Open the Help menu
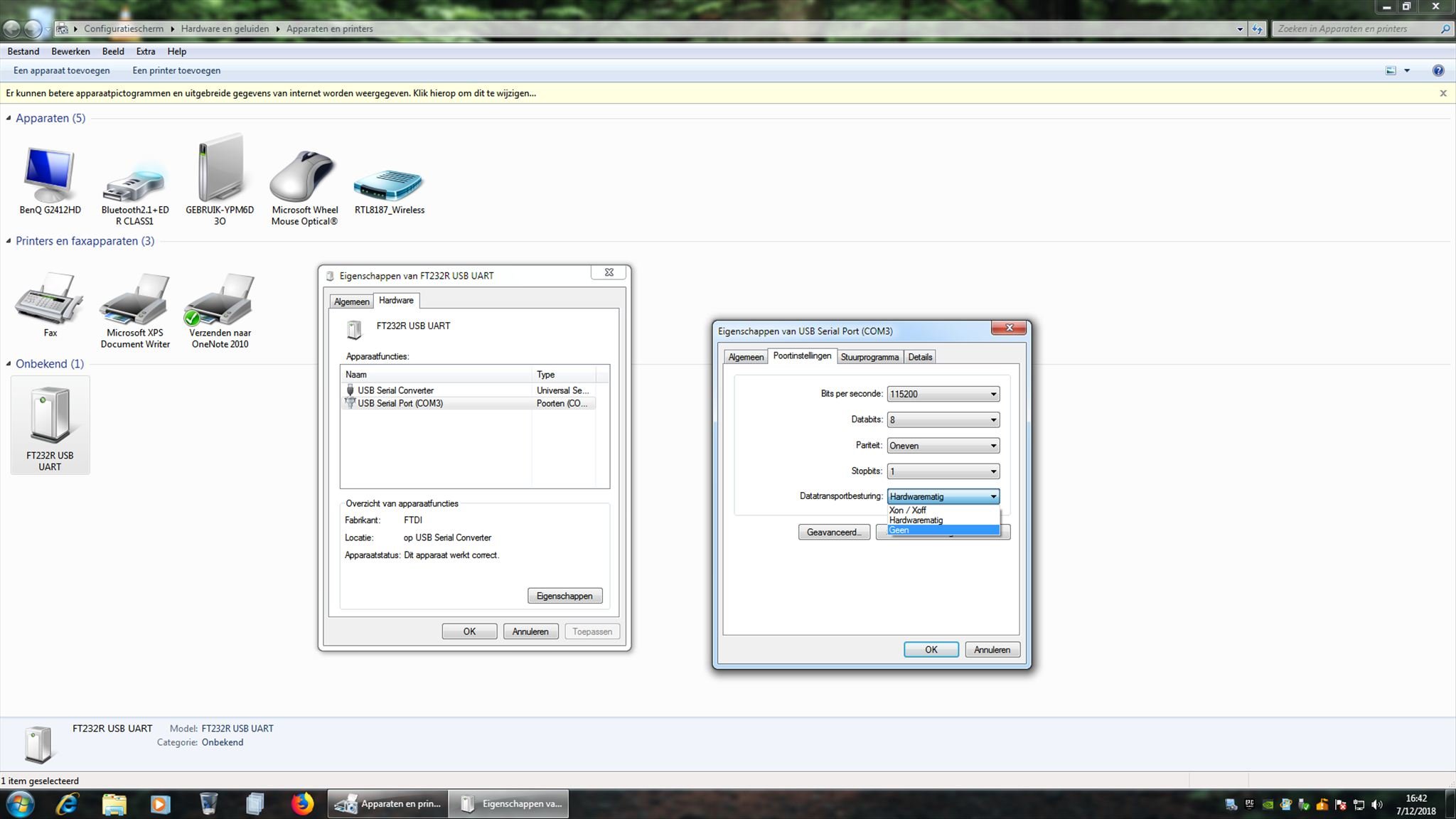The height and width of the screenshot is (819, 1456). point(177,51)
